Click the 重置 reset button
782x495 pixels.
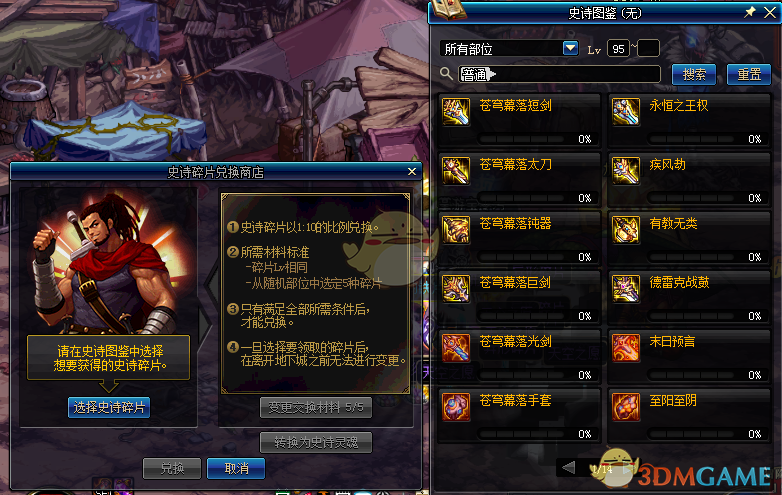tap(749, 75)
